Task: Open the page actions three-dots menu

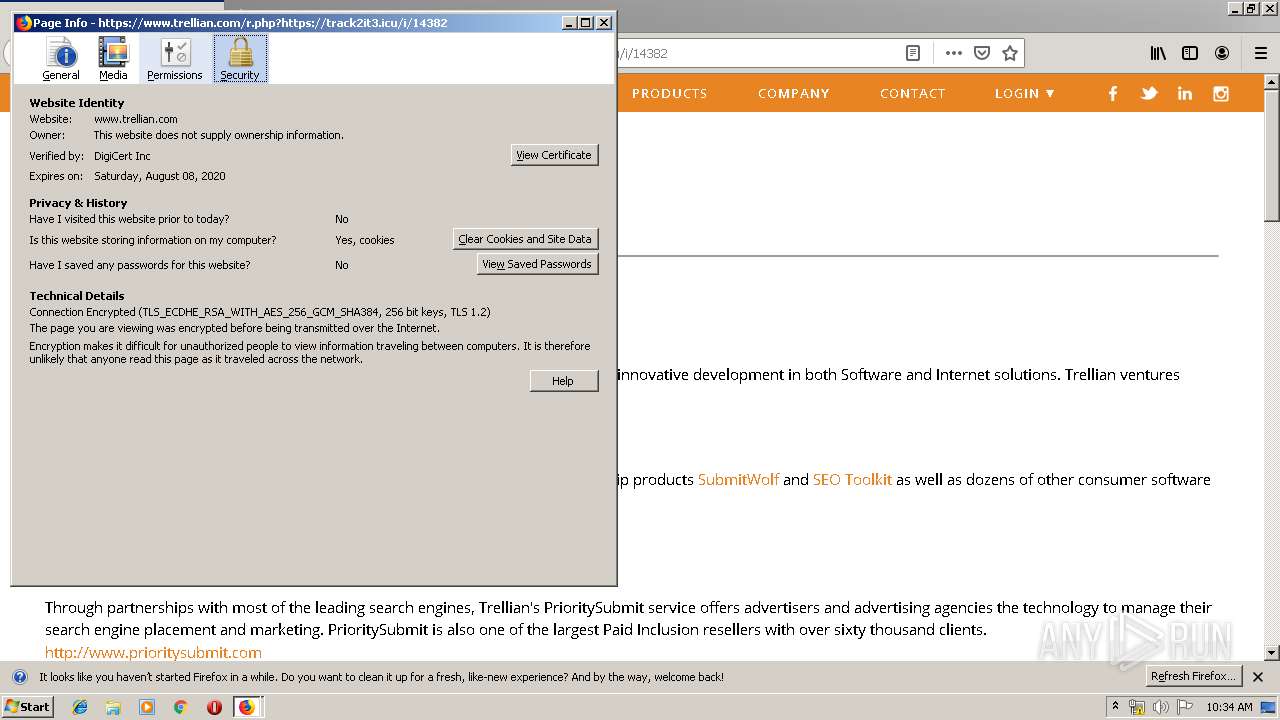Action: (x=954, y=53)
